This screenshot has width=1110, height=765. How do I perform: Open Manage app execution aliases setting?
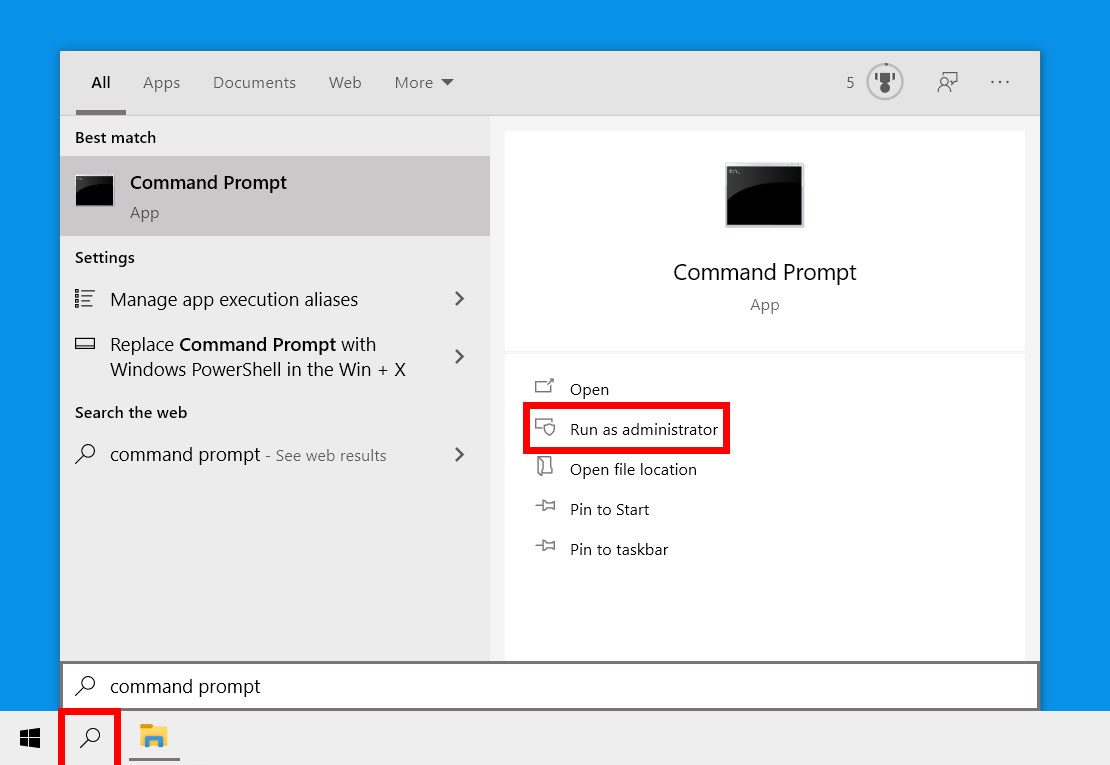(x=275, y=299)
